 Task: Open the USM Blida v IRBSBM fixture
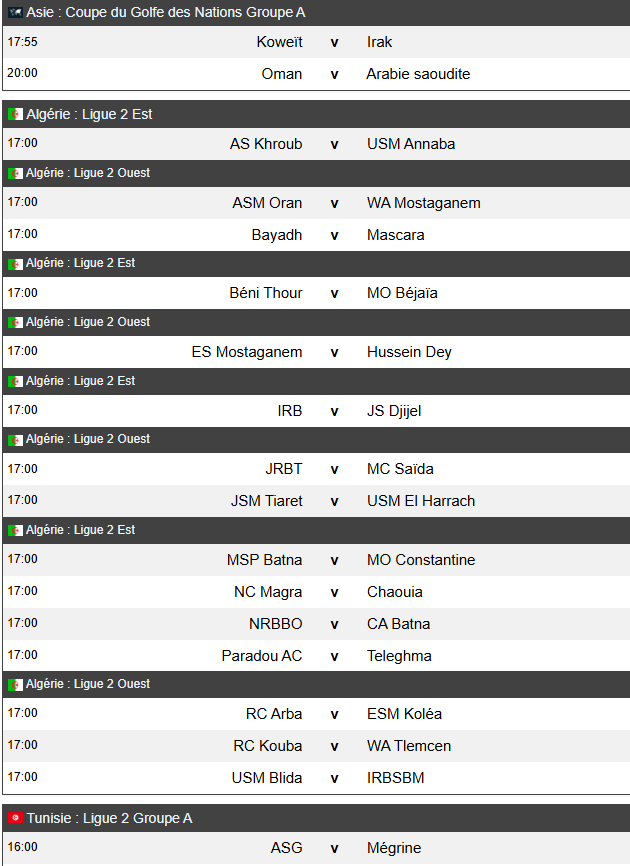pyautogui.click(x=316, y=778)
